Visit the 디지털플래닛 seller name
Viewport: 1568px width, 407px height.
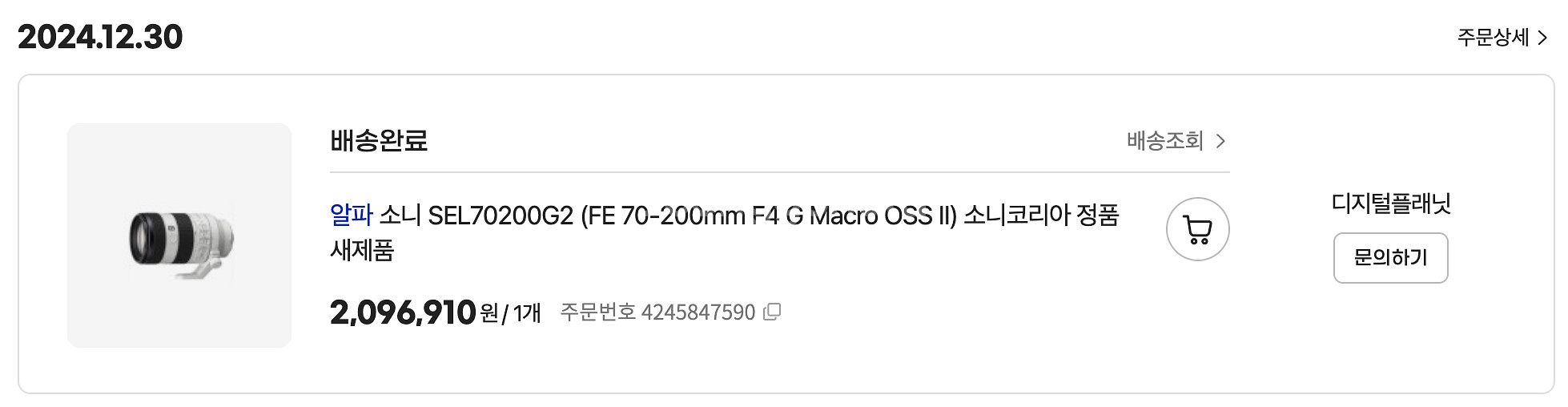point(1391,203)
